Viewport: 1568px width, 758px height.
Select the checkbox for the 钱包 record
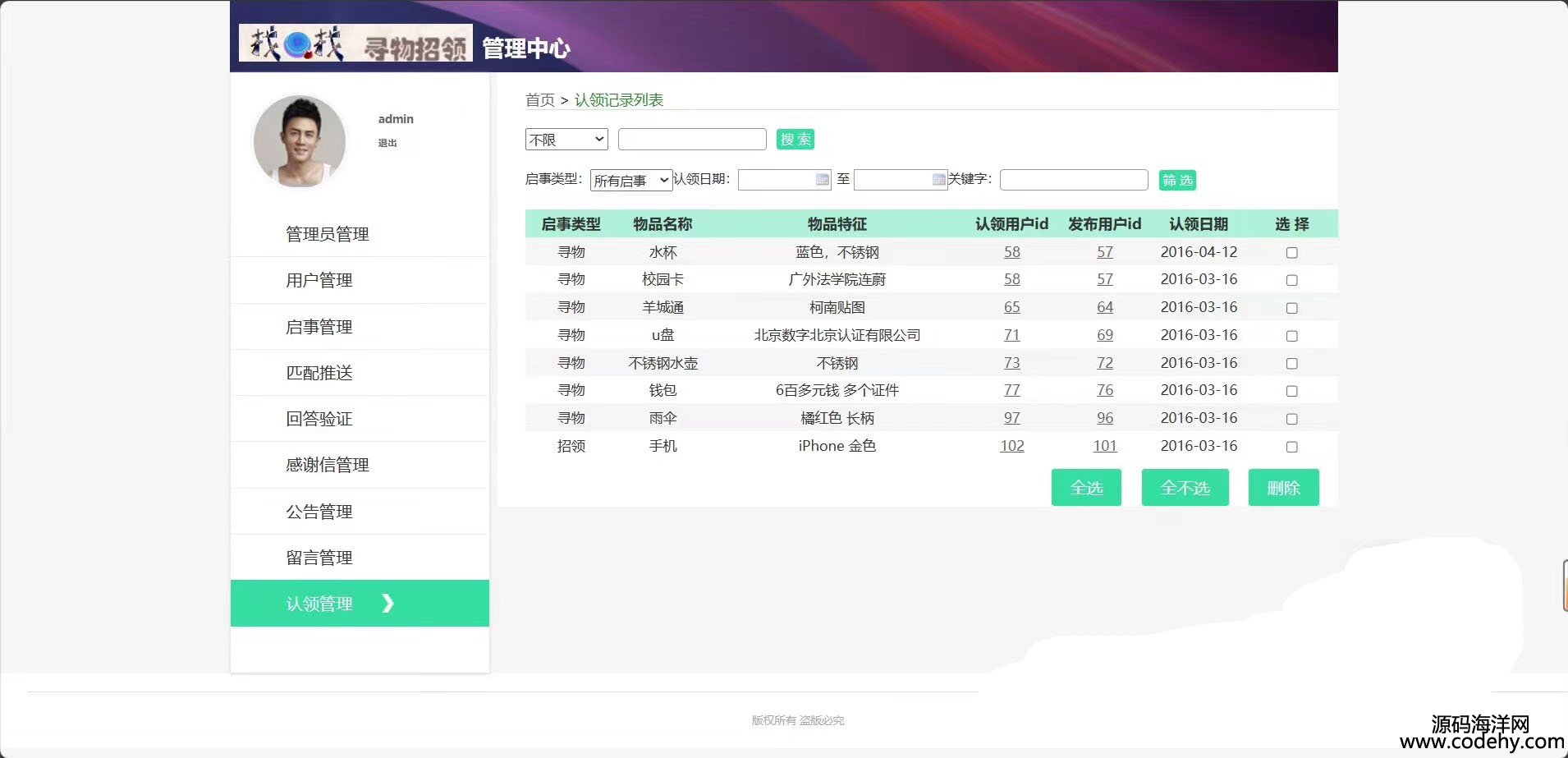[1291, 391]
